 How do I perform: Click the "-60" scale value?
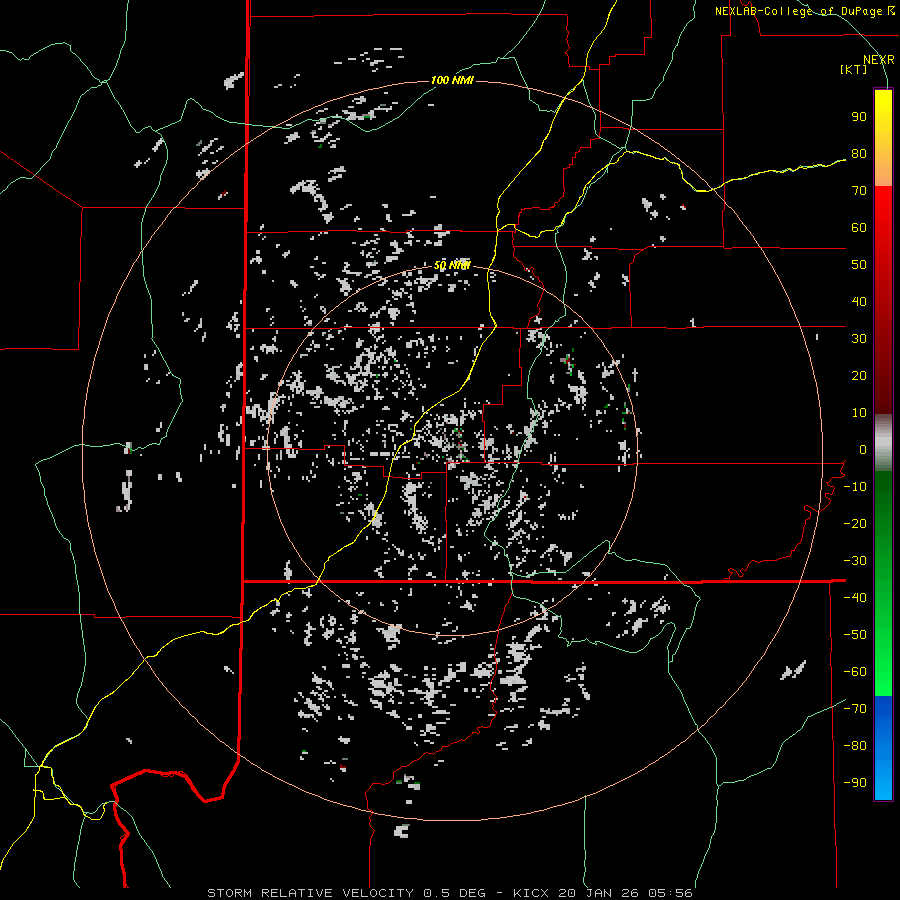click(x=855, y=672)
